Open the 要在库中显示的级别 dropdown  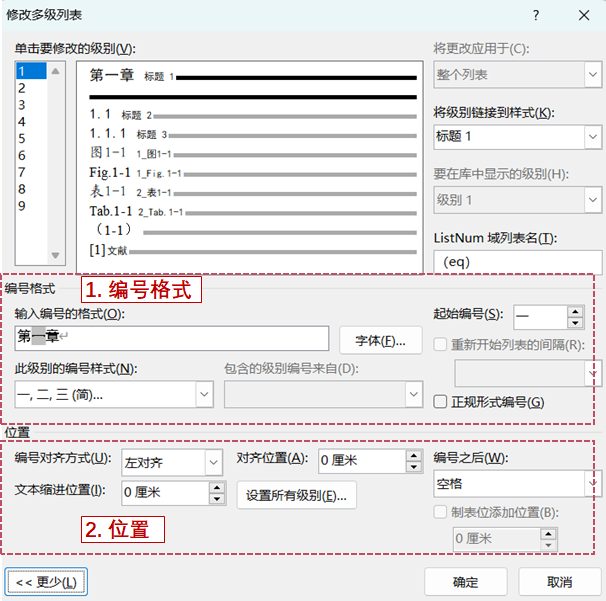click(x=593, y=200)
